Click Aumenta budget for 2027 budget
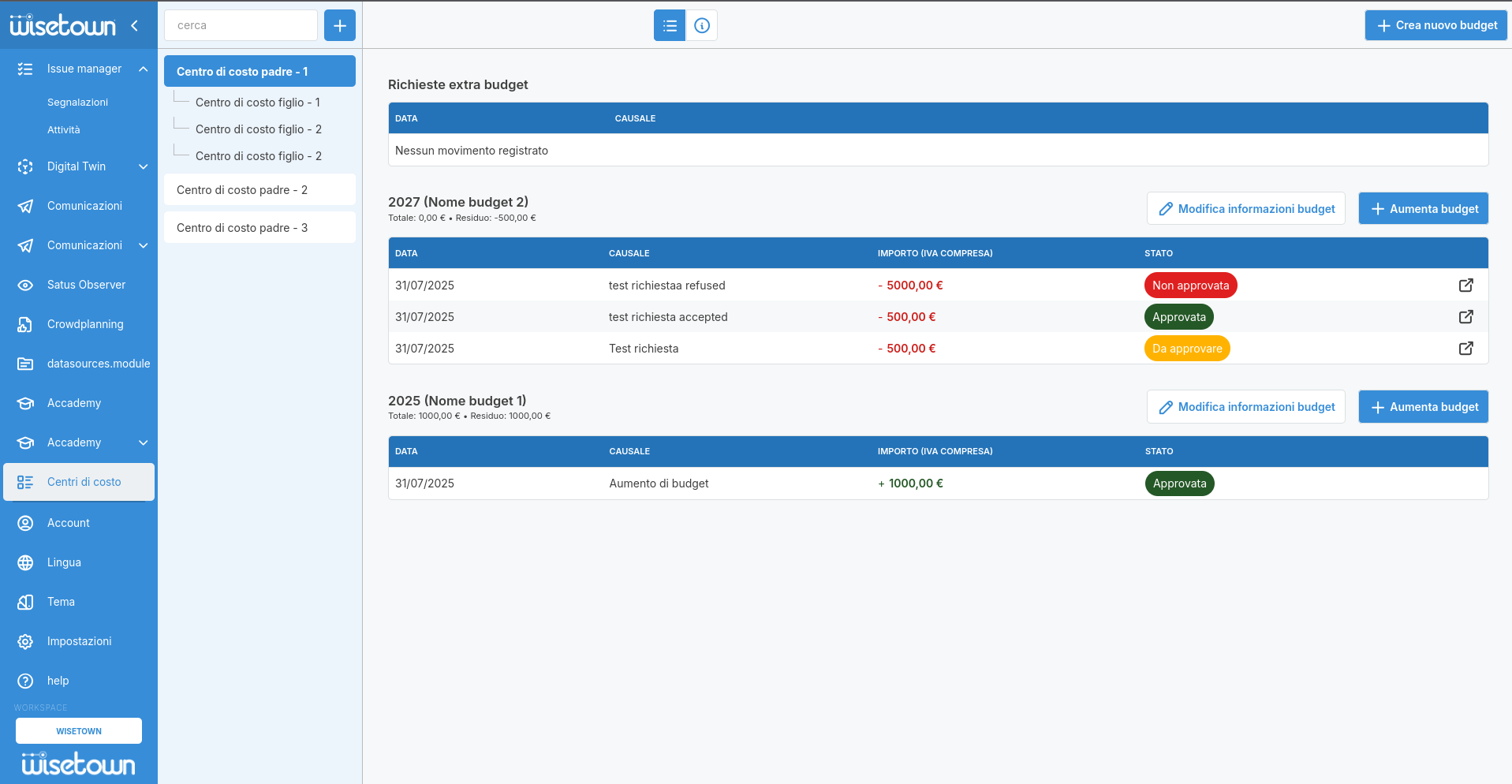 [1423, 209]
